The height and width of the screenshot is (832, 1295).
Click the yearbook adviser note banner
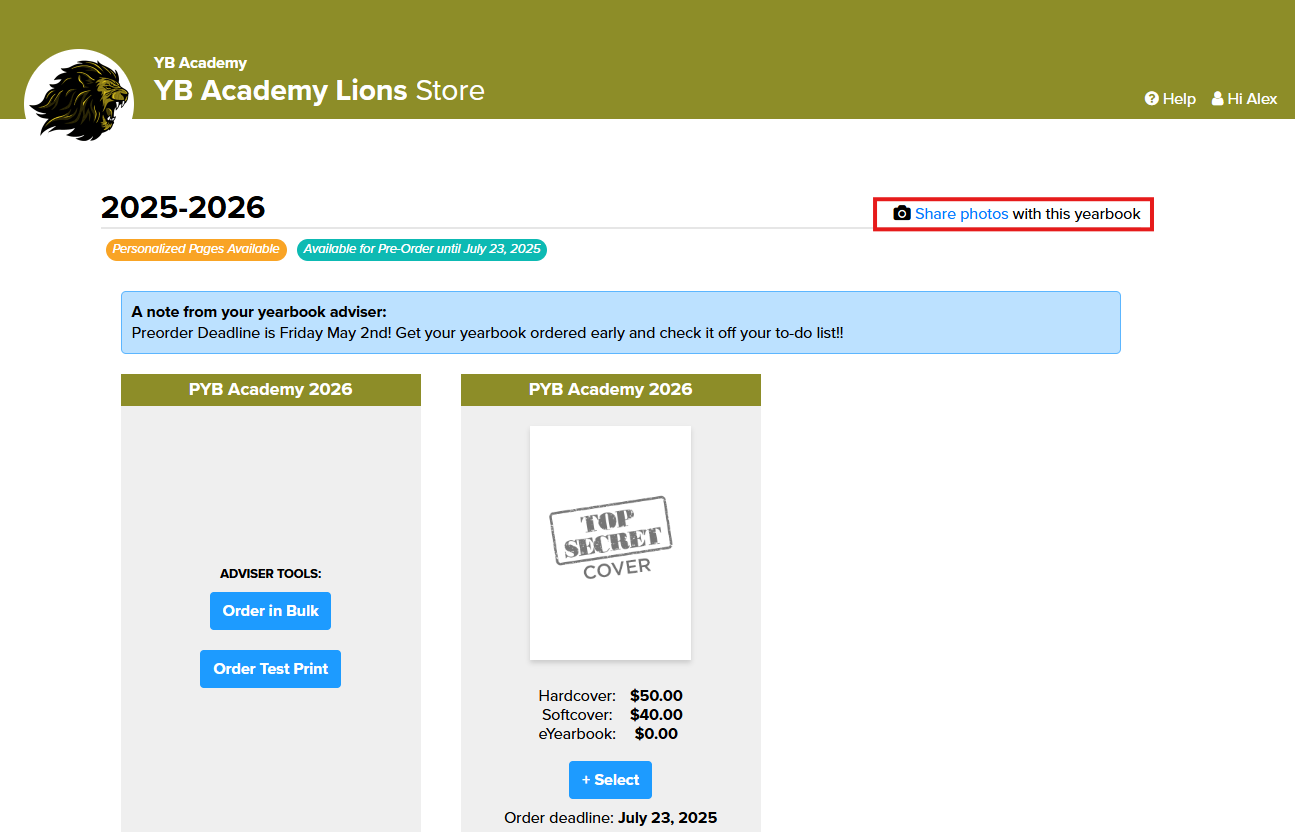pyautogui.click(x=620, y=322)
